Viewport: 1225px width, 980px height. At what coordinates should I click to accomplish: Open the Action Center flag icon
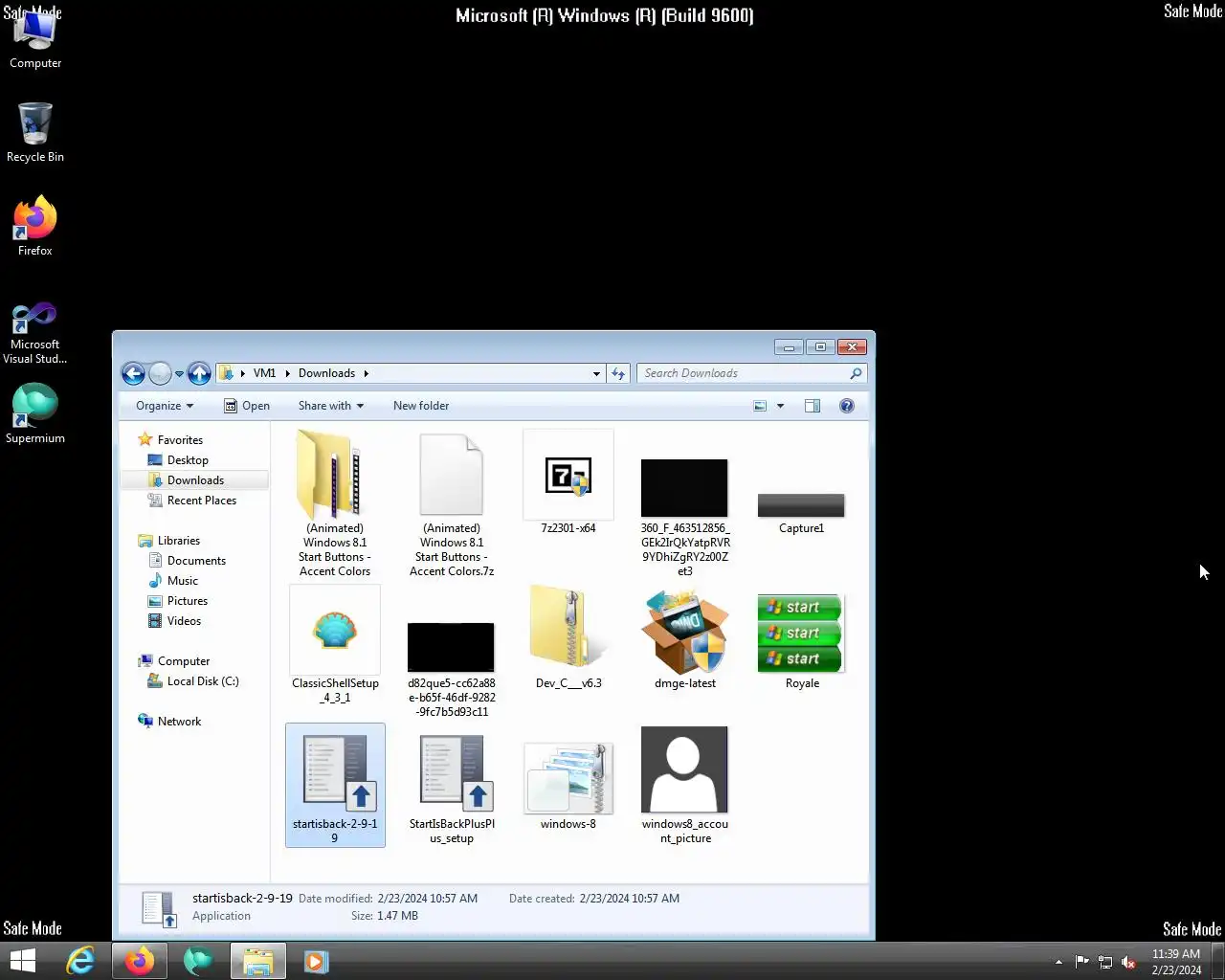[1082, 962]
